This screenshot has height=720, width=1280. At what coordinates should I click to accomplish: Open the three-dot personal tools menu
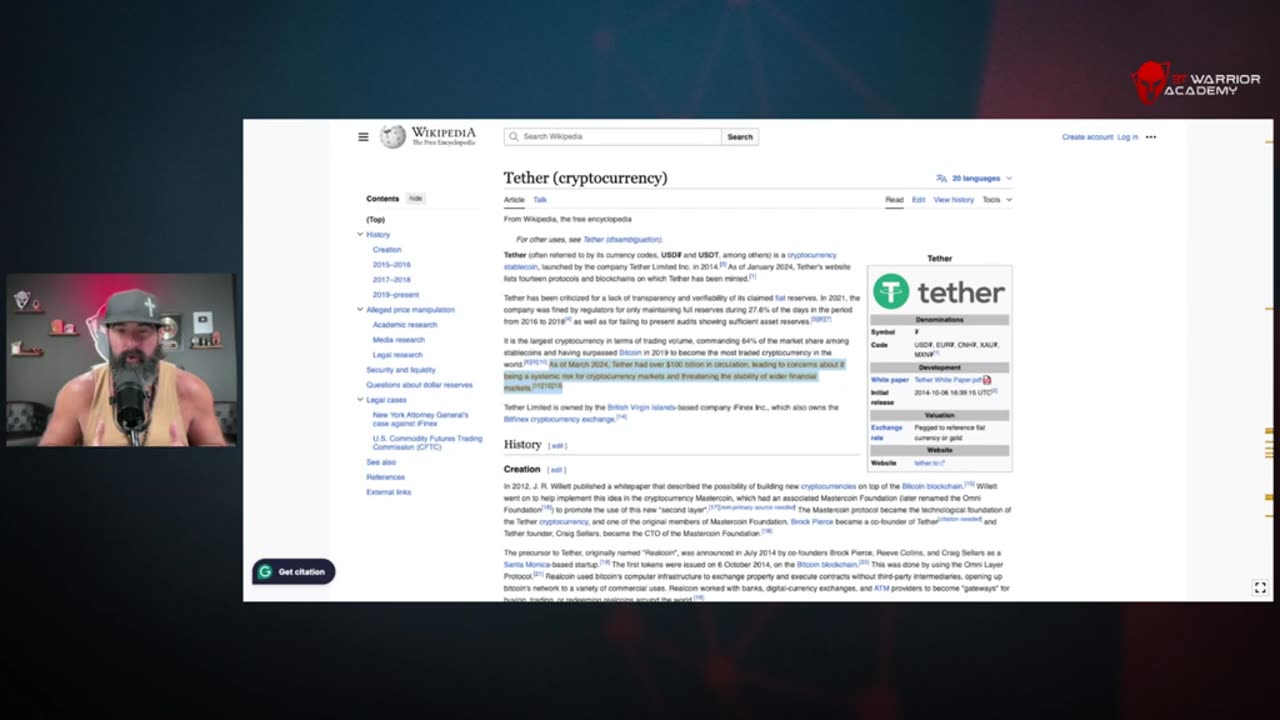pyautogui.click(x=1151, y=137)
